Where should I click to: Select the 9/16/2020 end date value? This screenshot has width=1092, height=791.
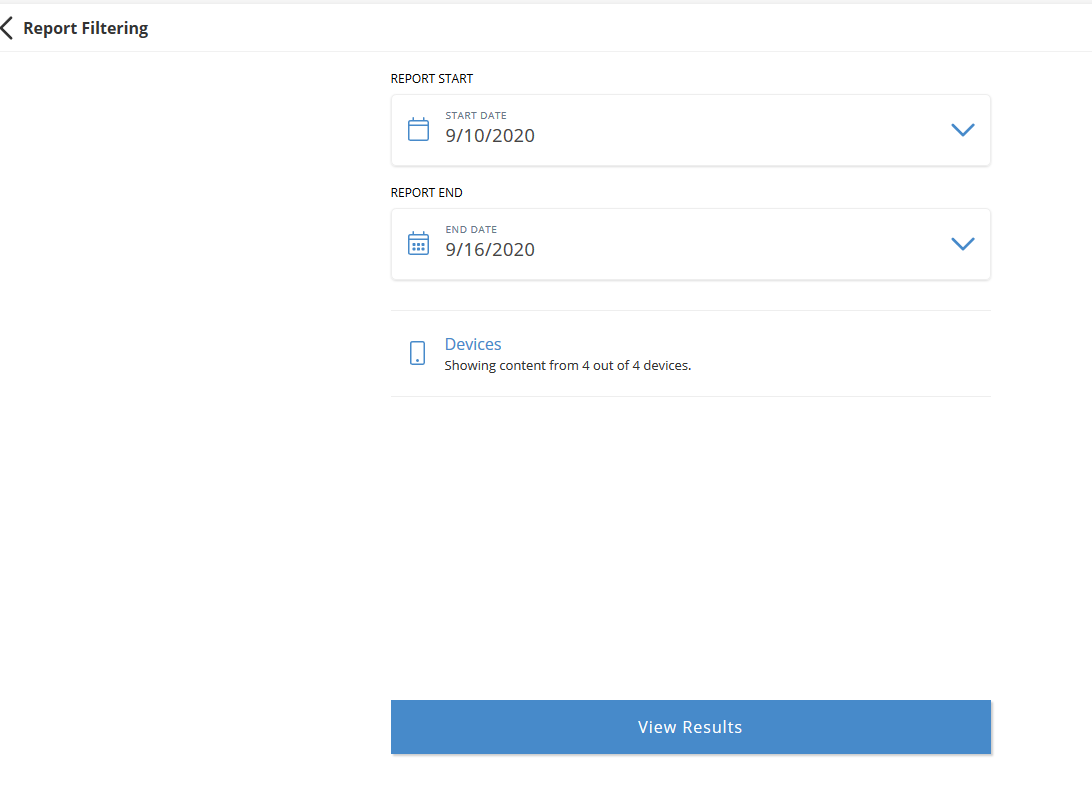[490, 249]
